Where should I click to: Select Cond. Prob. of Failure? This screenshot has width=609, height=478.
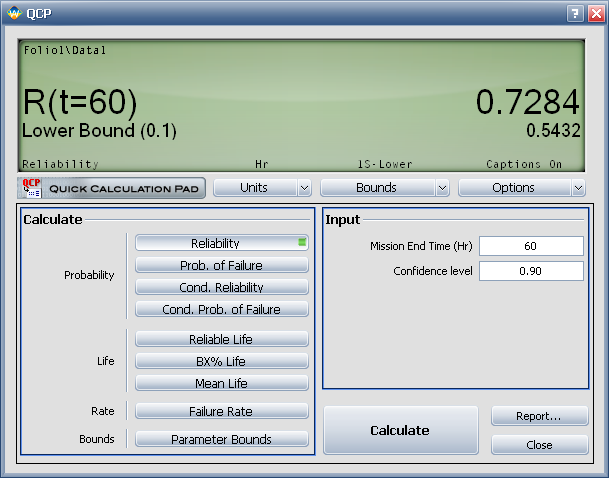(221, 309)
